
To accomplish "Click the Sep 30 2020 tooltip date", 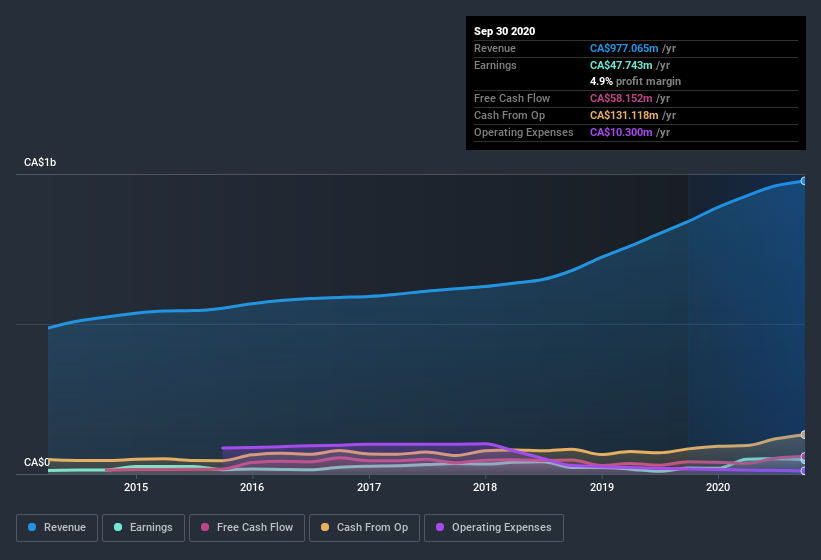I will click(x=504, y=31).
